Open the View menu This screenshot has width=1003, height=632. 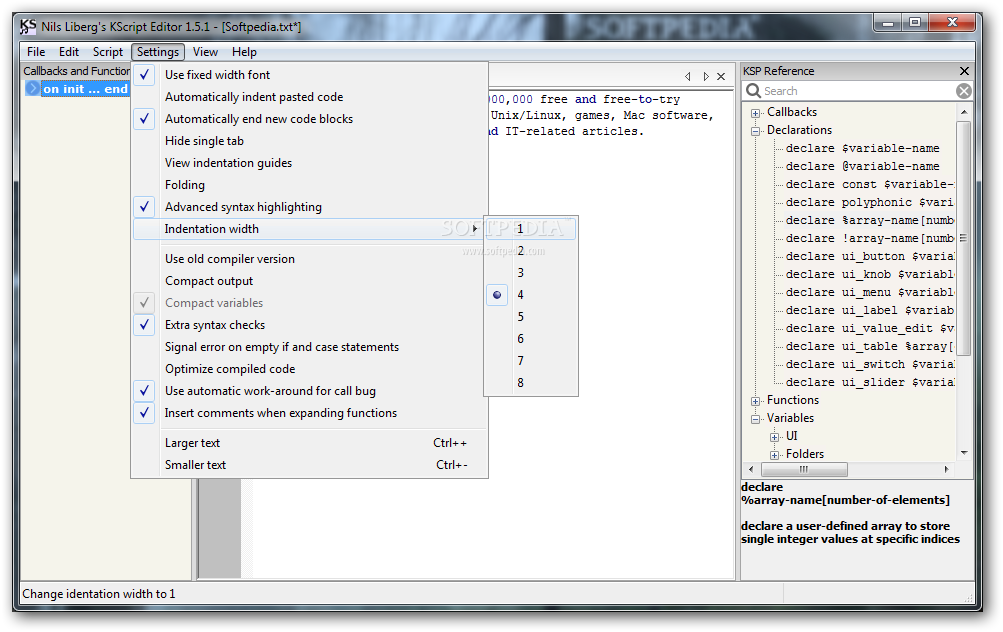205,52
